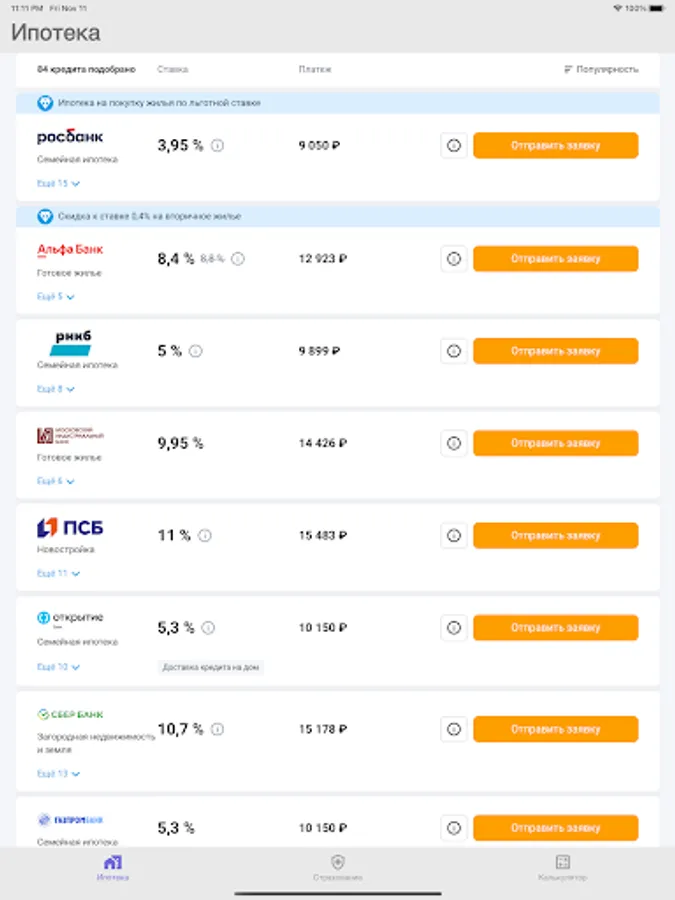
Task: Expand "Ещё 11" offers under ПСБ
Action: (58, 574)
